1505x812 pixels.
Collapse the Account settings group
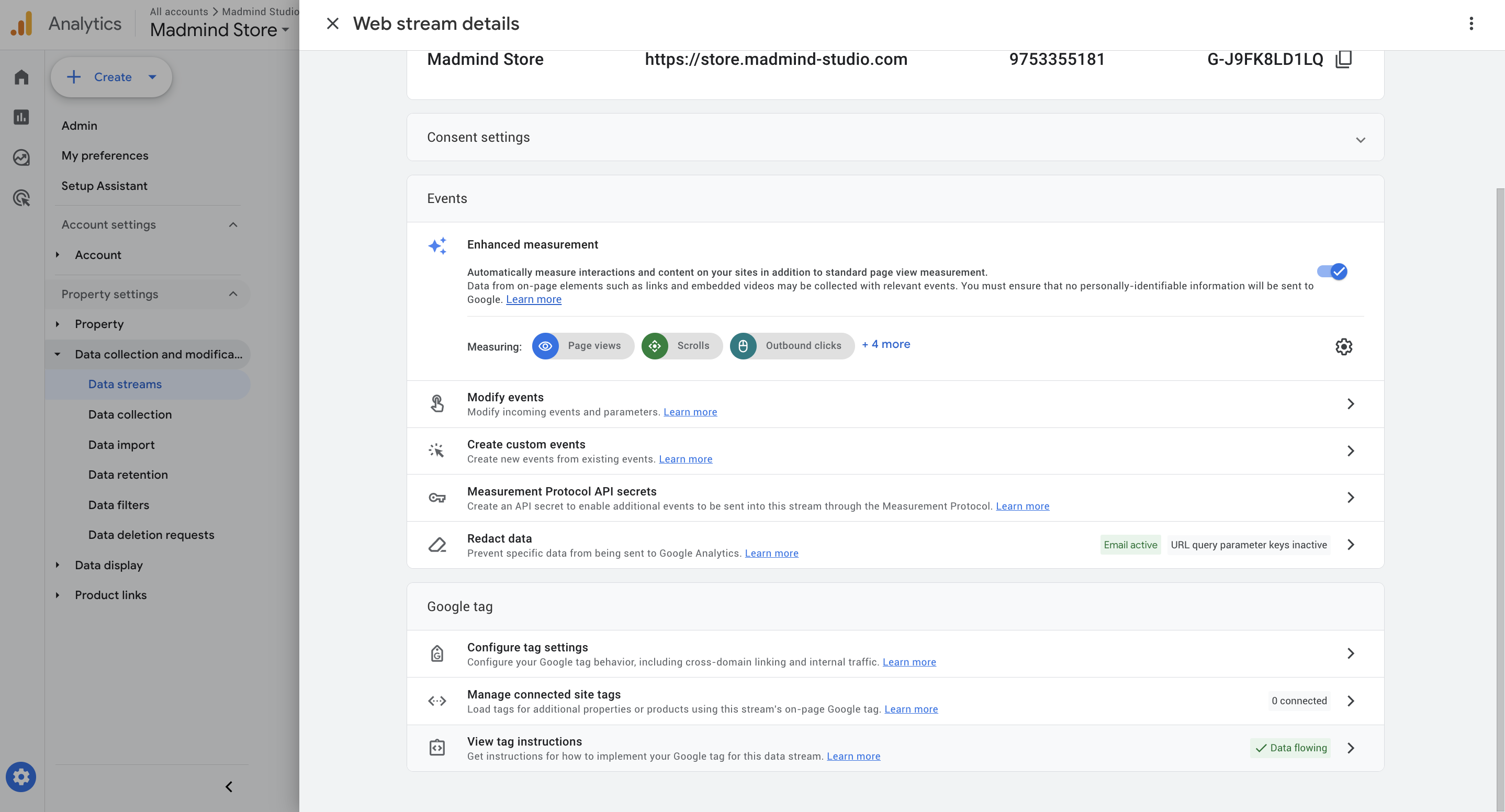pyautogui.click(x=233, y=225)
